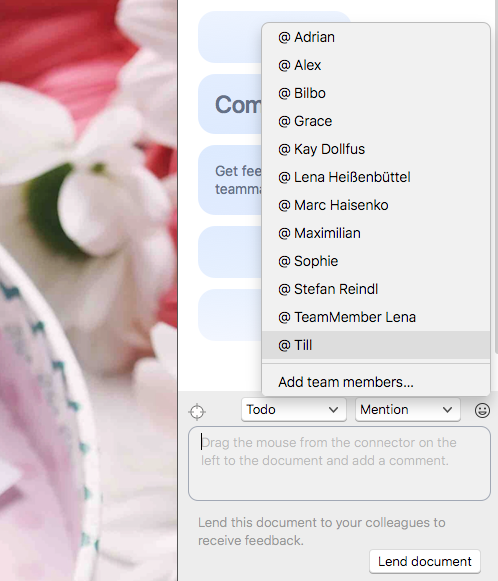Click the Lend document button
Image resolution: width=498 pixels, height=581 pixels.
[425, 561]
